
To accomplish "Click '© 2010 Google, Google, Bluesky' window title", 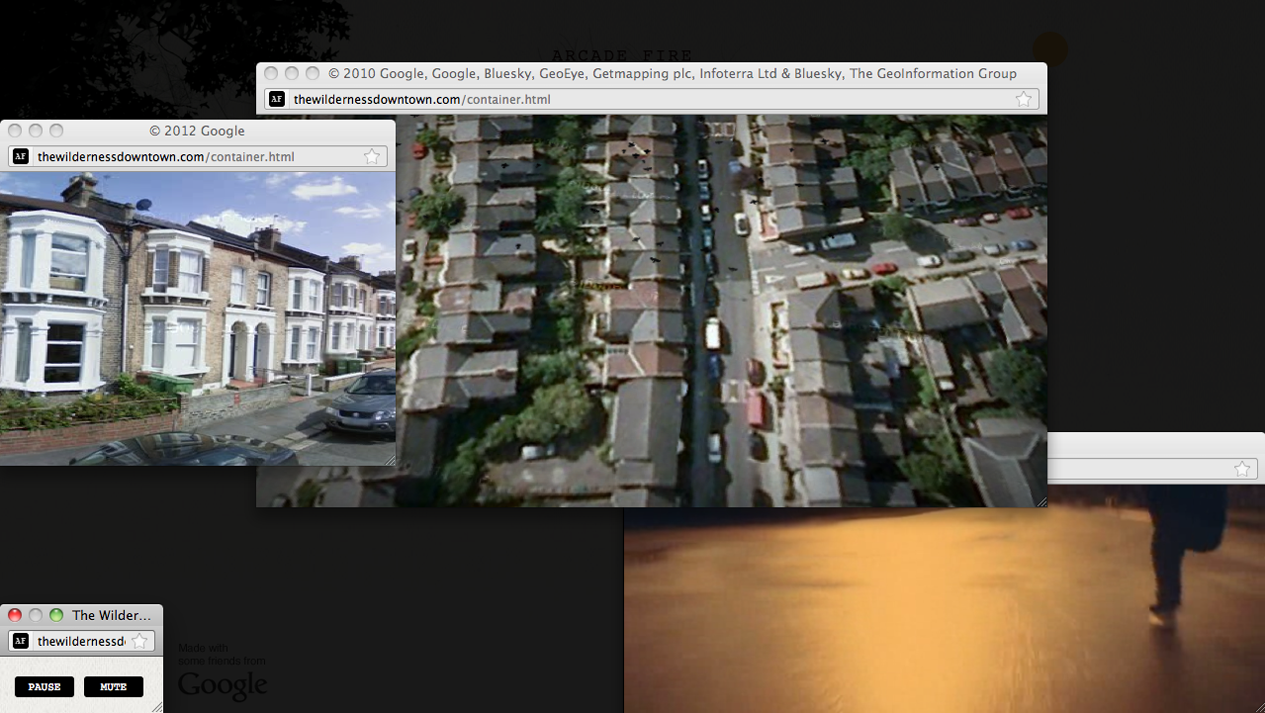I will pos(672,74).
